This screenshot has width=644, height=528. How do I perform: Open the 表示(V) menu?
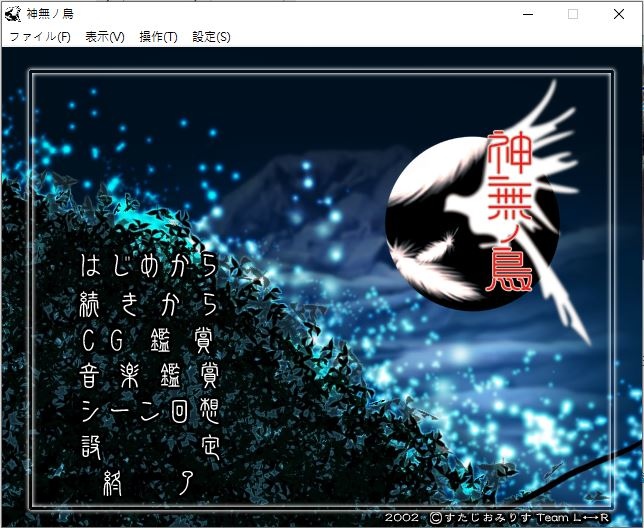[x=105, y=37]
